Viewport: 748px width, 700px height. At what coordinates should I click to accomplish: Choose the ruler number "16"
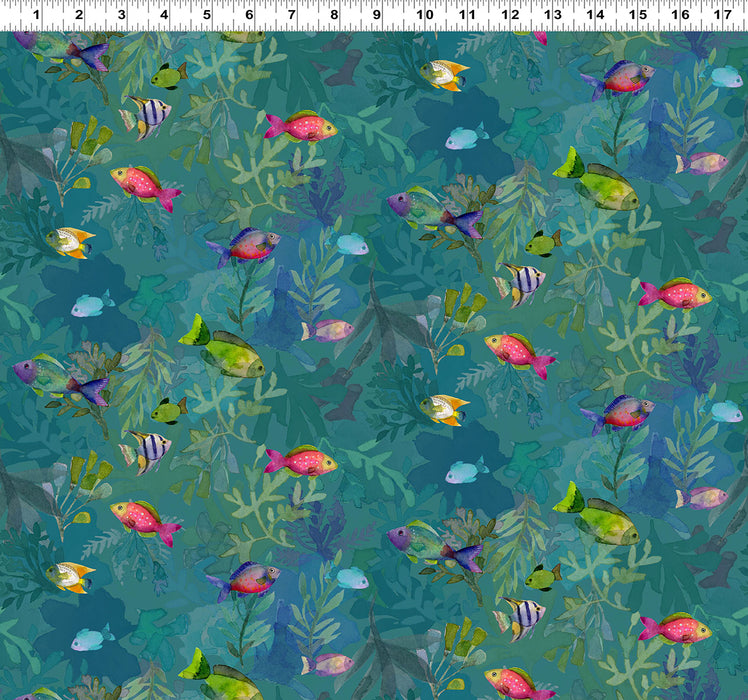(x=680, y=15)
